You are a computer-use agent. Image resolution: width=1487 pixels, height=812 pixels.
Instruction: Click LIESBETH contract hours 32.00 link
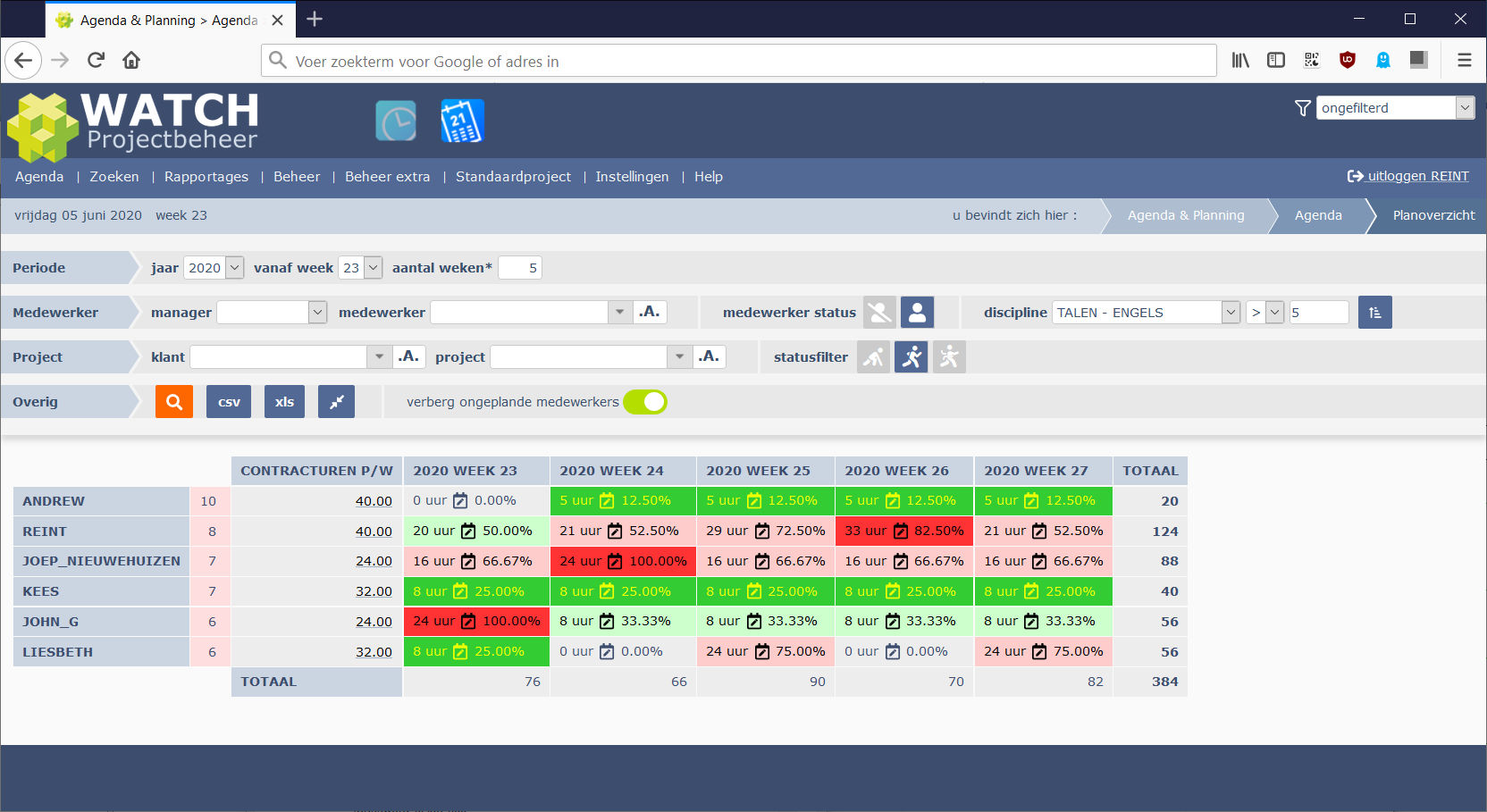coord(374,652)
